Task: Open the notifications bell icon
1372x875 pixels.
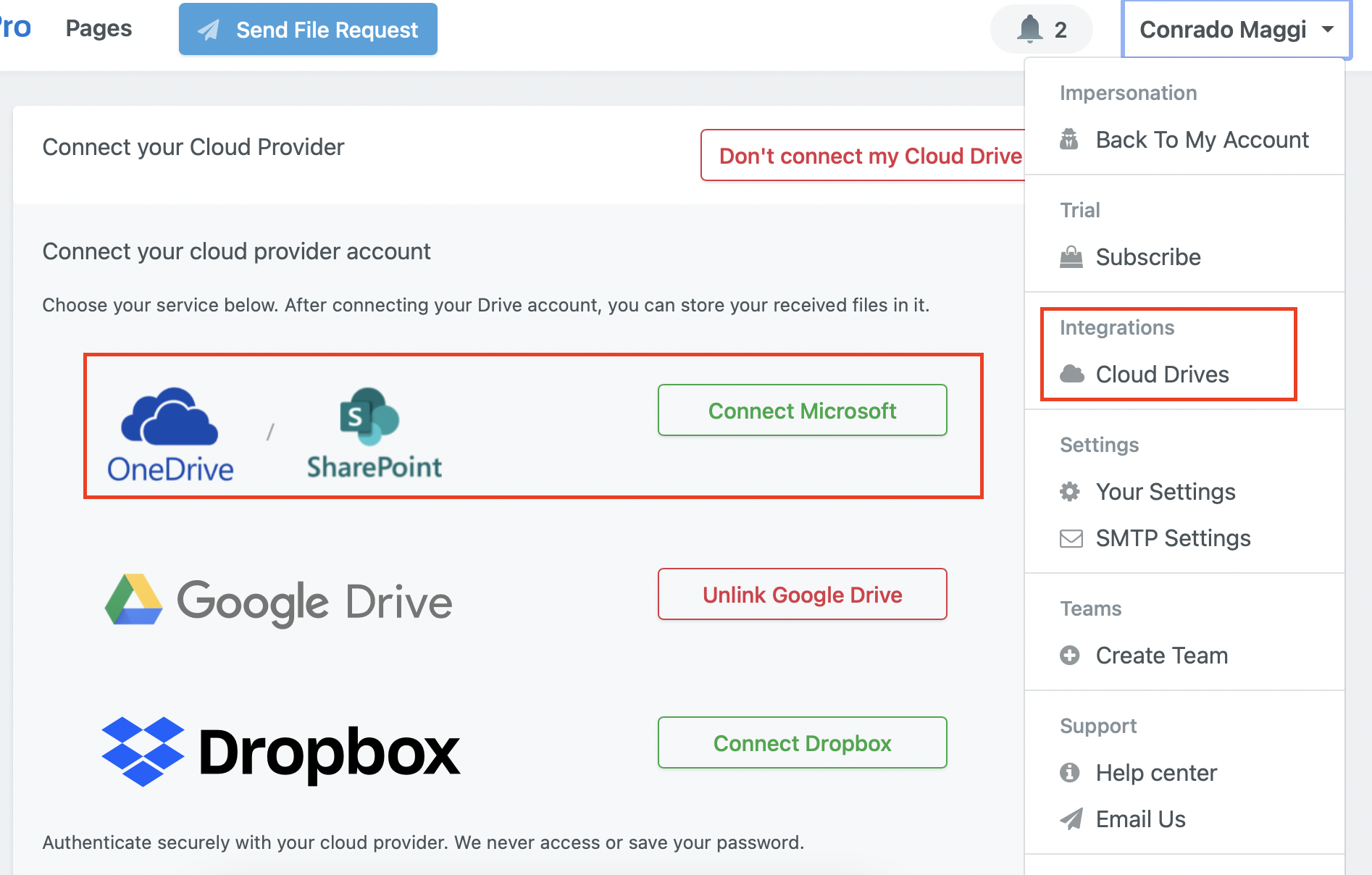Action: coord(1029,29)
